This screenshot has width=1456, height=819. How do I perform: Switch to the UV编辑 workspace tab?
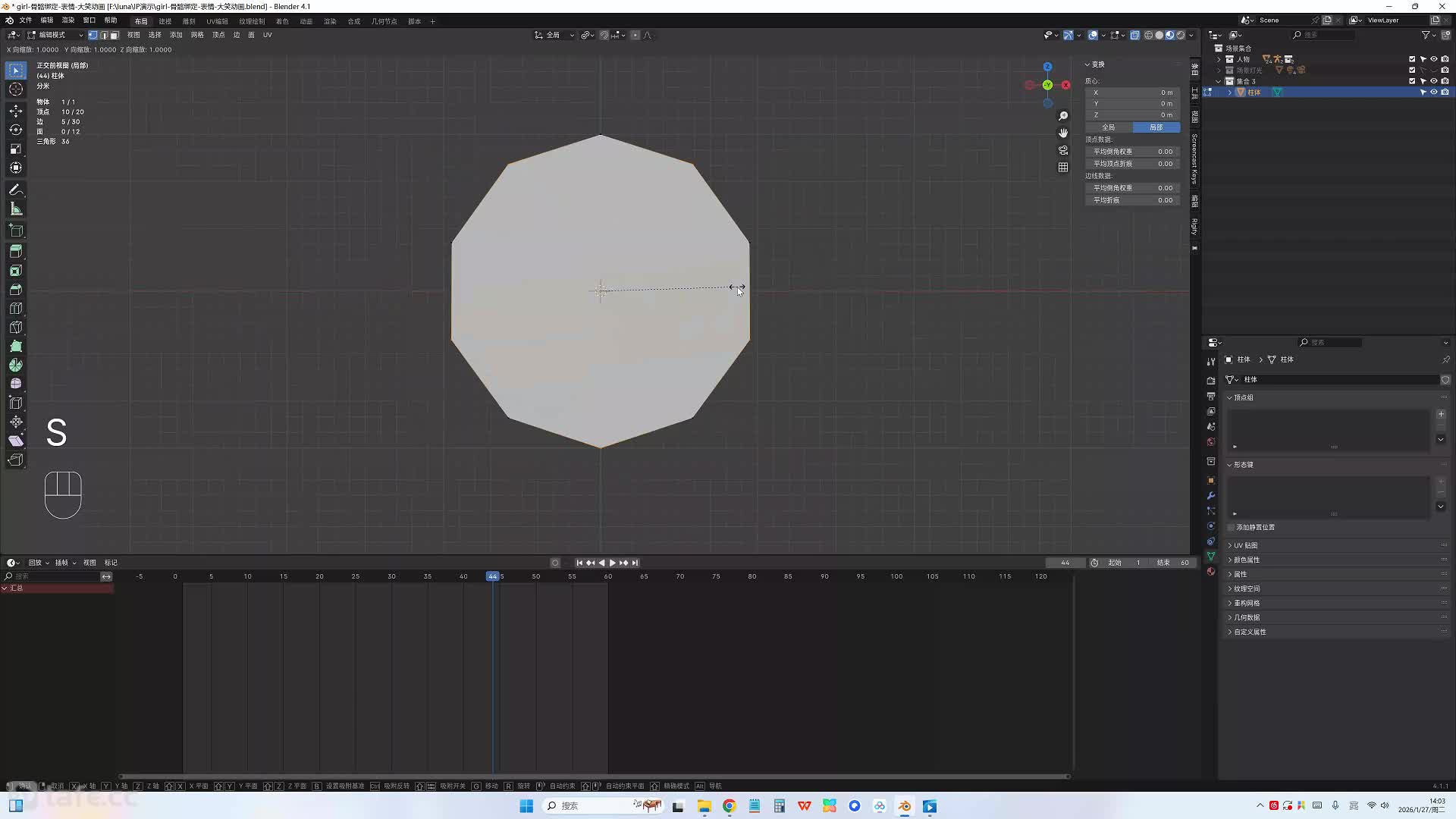pyautogui.click(x=217, y=21)
